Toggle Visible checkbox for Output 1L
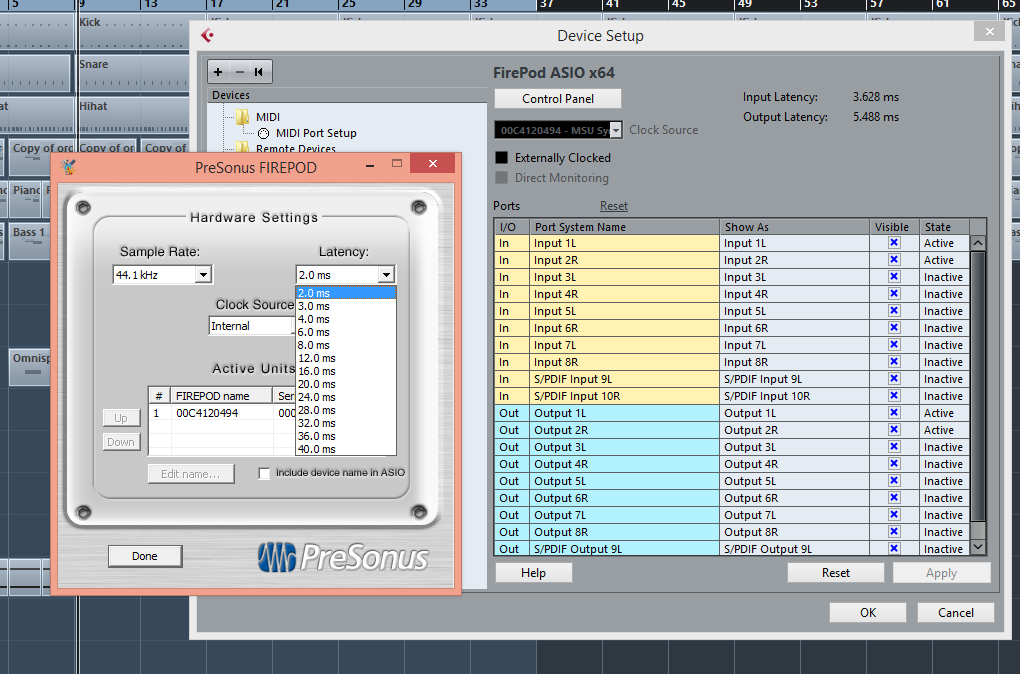 click(894, 412)
